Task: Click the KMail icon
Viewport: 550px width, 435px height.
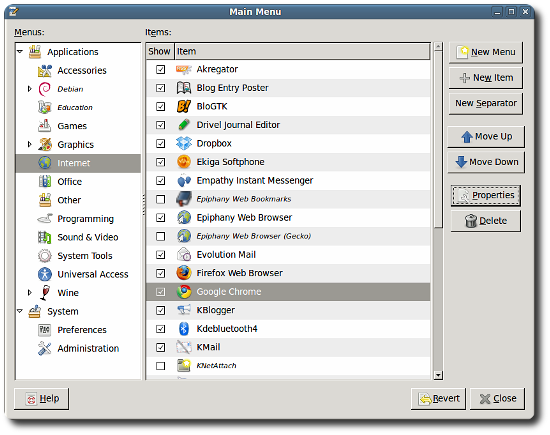Action: tap(184, 347)
